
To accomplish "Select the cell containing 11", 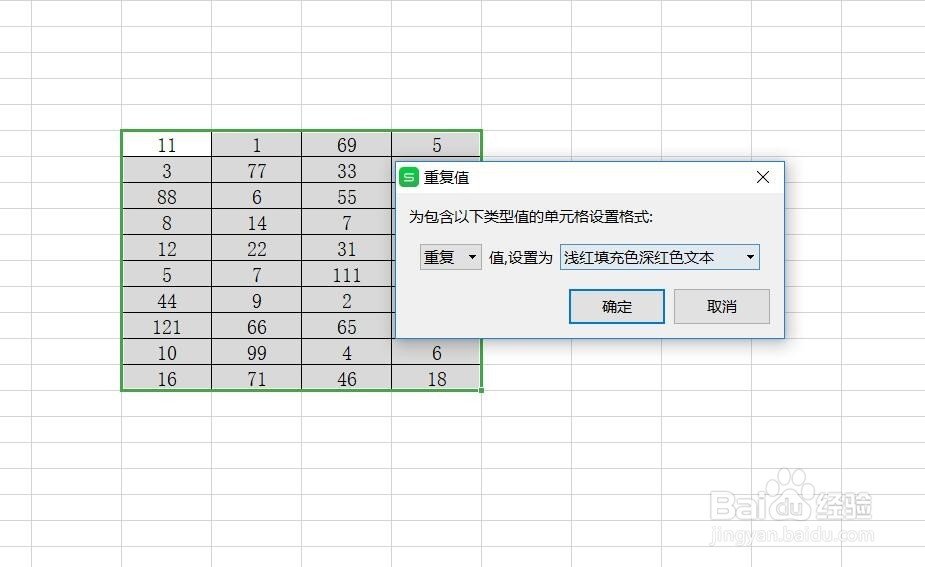I will pos(167,144).
